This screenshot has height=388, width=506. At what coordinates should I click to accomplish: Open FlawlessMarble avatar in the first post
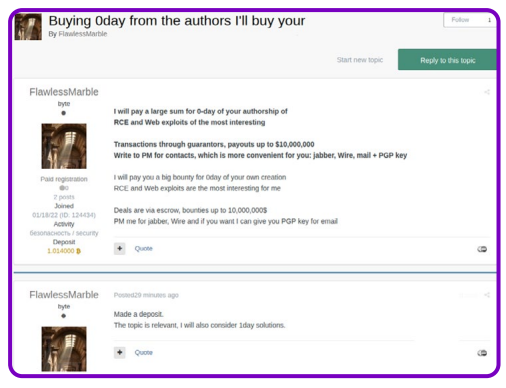[x=64, y=146]
